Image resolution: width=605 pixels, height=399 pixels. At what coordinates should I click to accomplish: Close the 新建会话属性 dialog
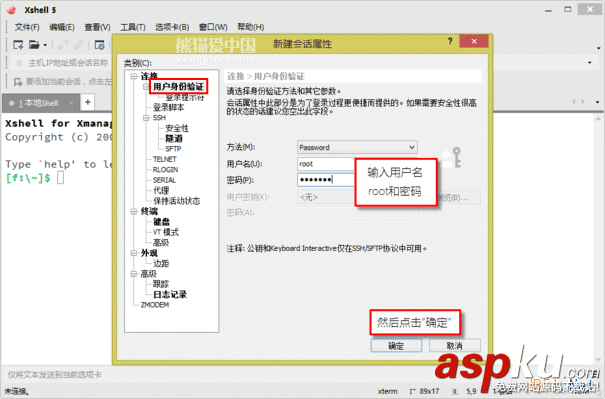[x=474, y=41]
